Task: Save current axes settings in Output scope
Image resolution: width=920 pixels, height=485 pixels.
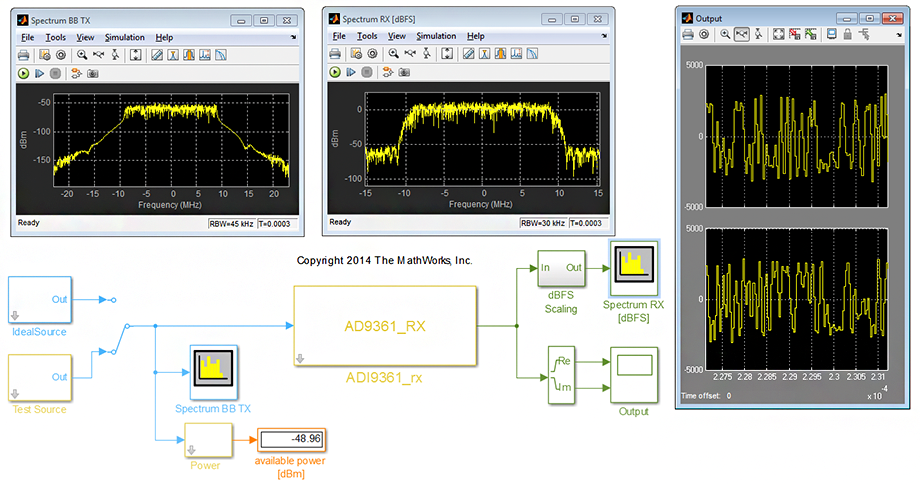Action: coord(794,35)
